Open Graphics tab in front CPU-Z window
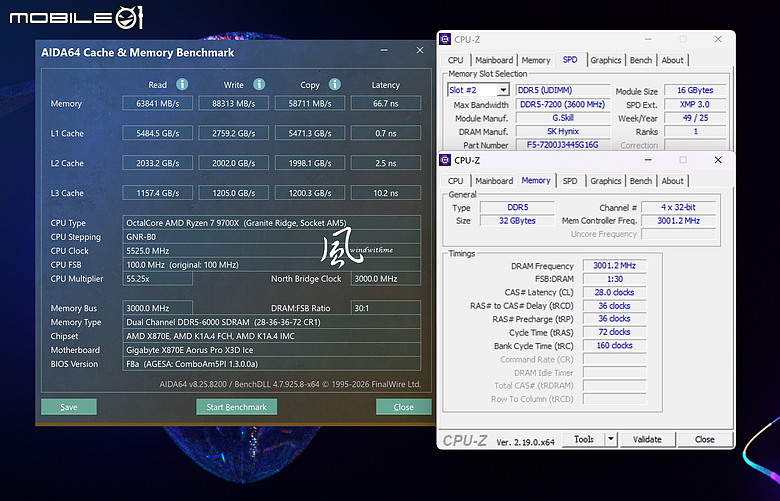The width and height of the screenshot is (780, 501). 605,181
